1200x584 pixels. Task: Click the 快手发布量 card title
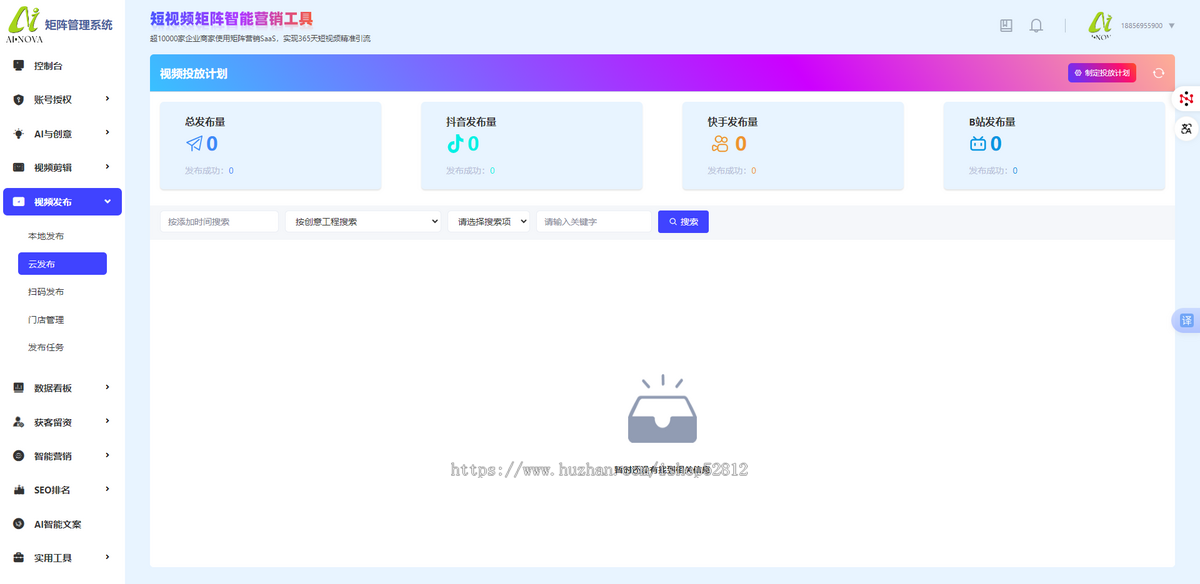pos(733,122)
